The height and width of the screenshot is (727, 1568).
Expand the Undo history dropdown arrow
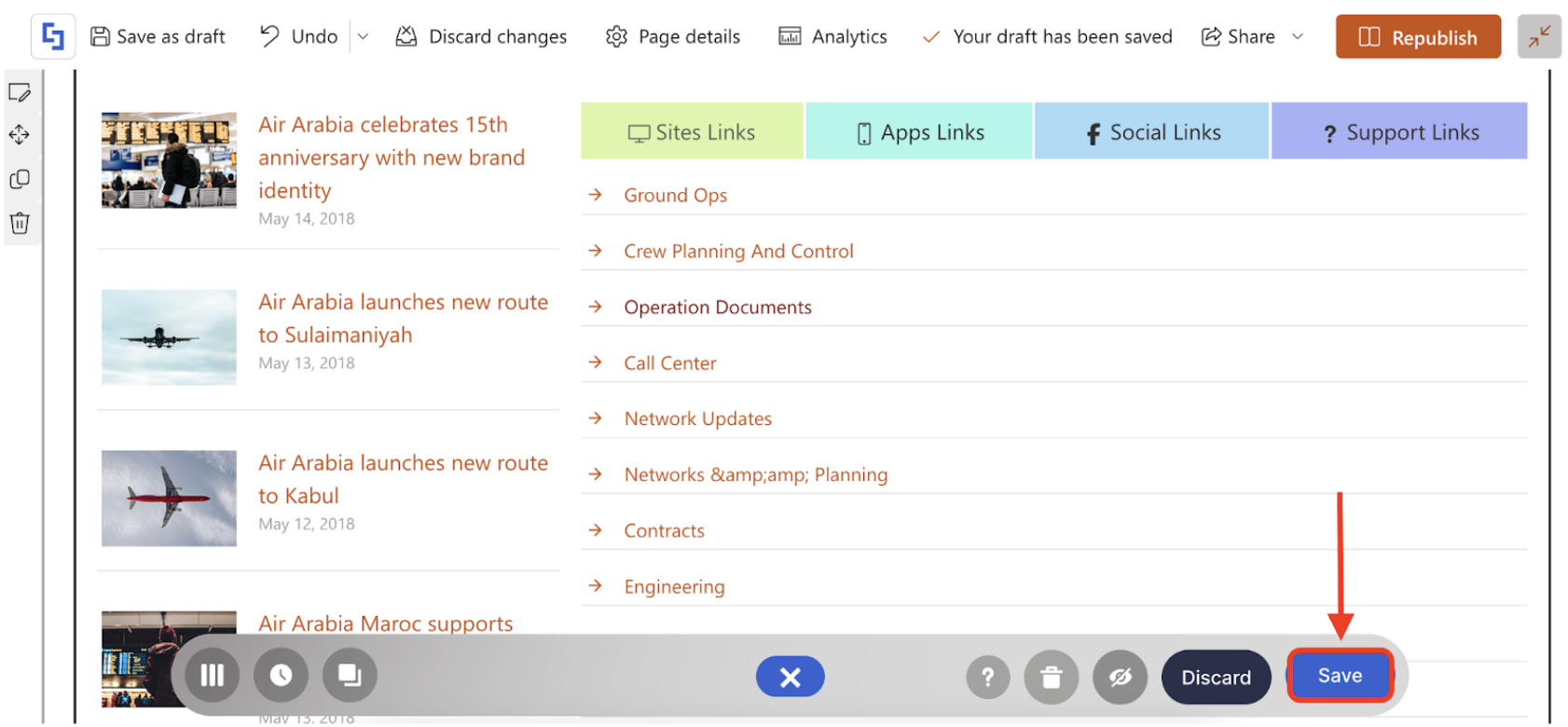coord(363,36)
